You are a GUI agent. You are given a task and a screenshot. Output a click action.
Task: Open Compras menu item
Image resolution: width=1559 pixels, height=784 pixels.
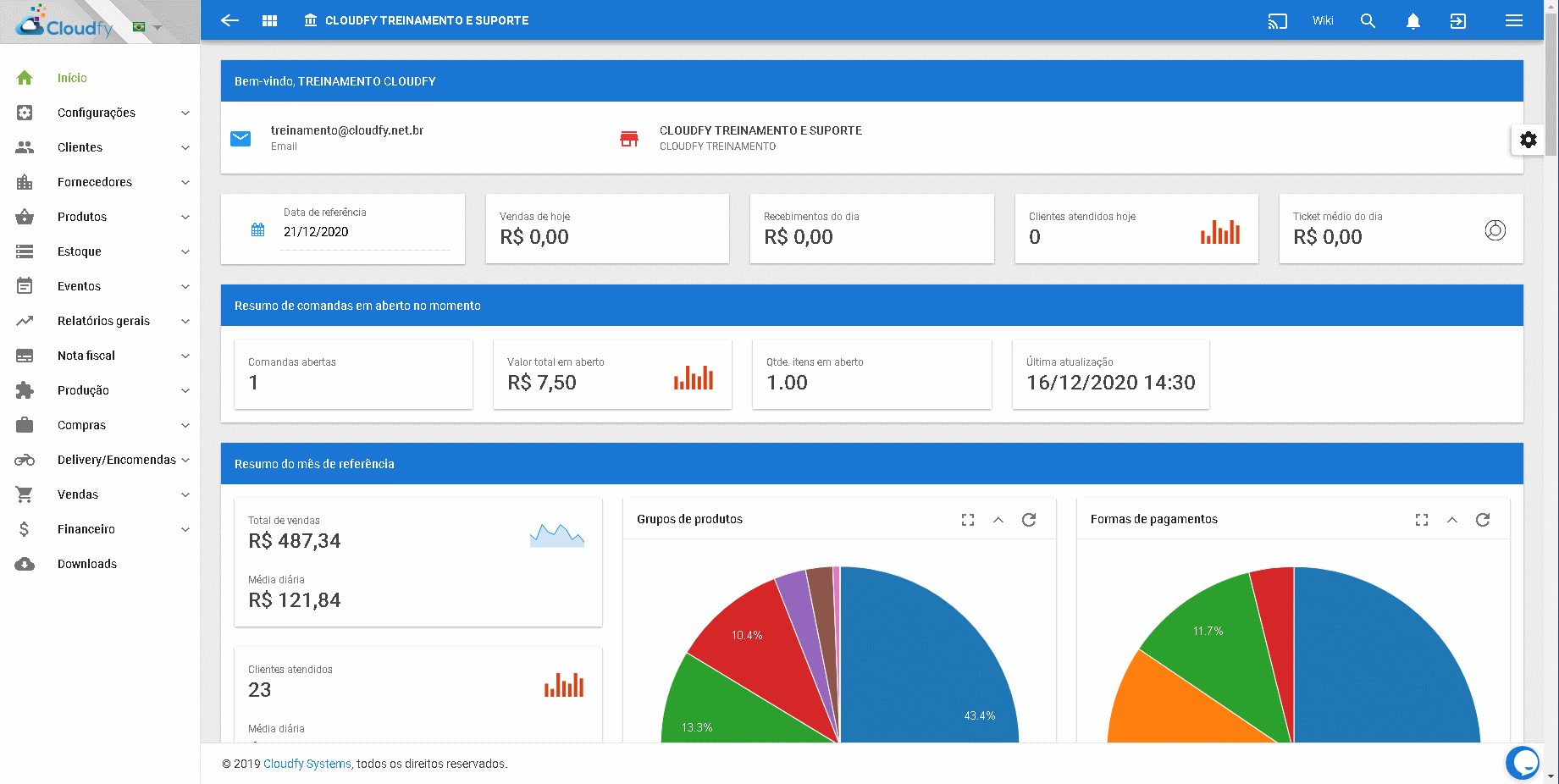click(100, 425)
